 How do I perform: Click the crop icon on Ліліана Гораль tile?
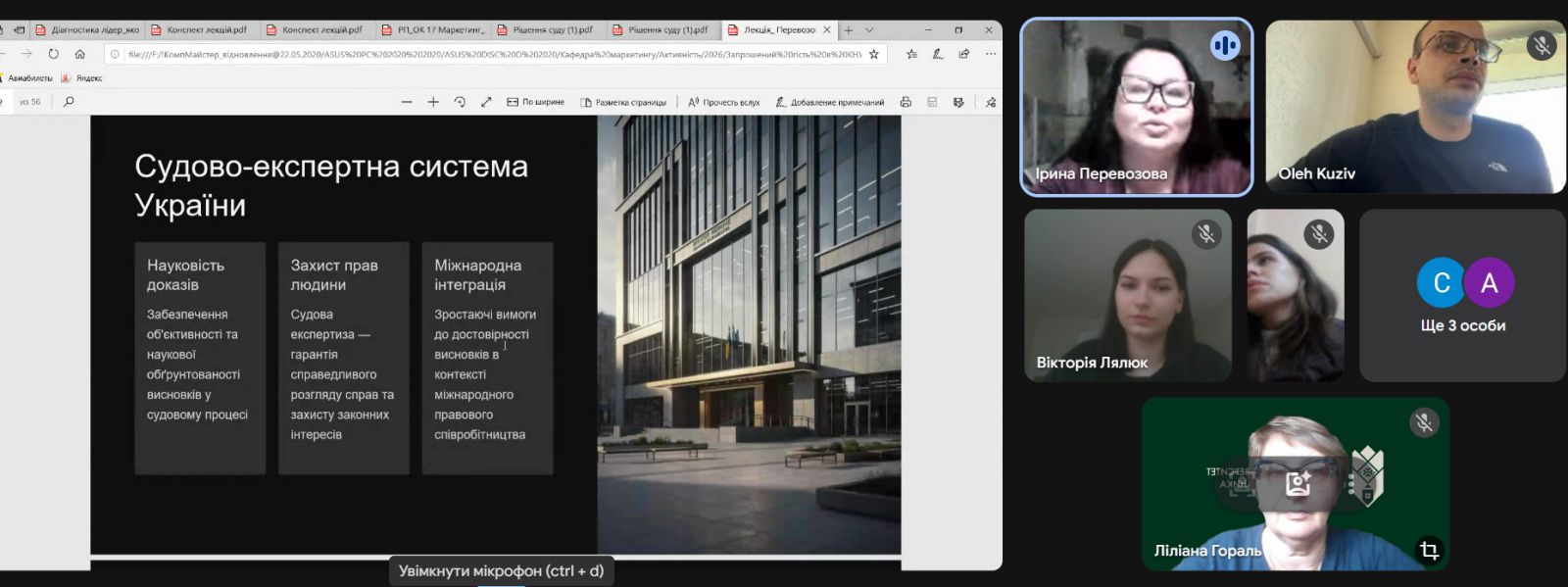(1429, 551)
